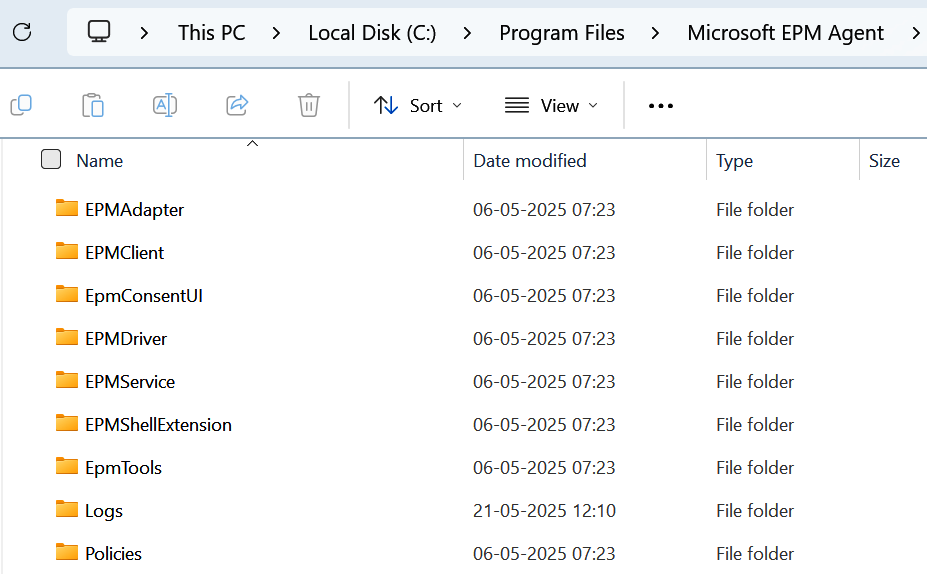The image size is (927, 574).
Task: Click the EPMShellExtension folder name
Action: [x=158, y=425]
